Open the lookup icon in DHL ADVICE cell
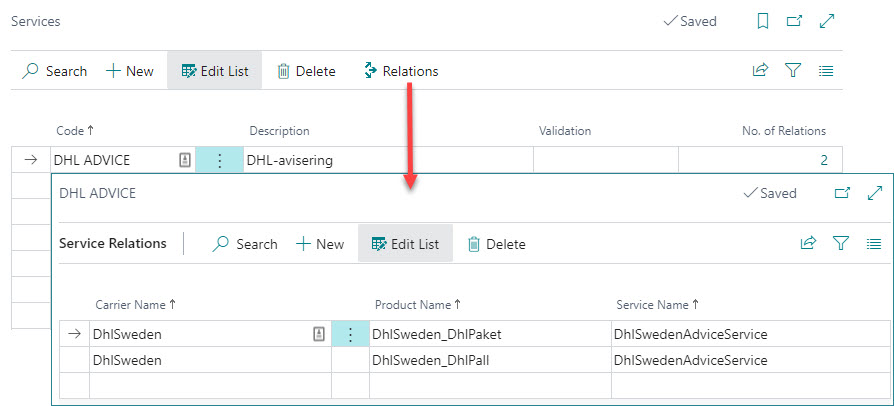The image size is (894, 406). 185,161
